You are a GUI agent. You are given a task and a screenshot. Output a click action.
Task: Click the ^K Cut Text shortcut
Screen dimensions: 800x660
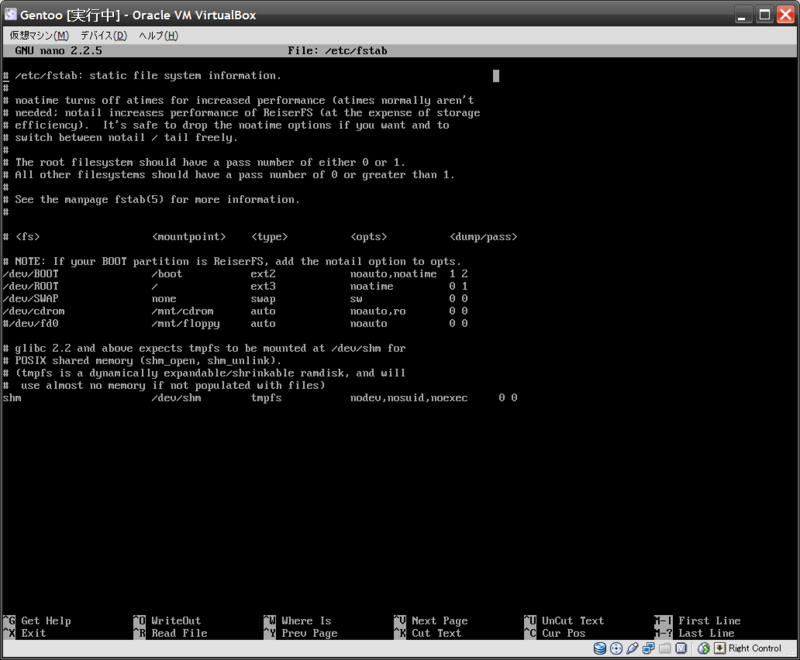pyautogui.click(x=428, y=633)
